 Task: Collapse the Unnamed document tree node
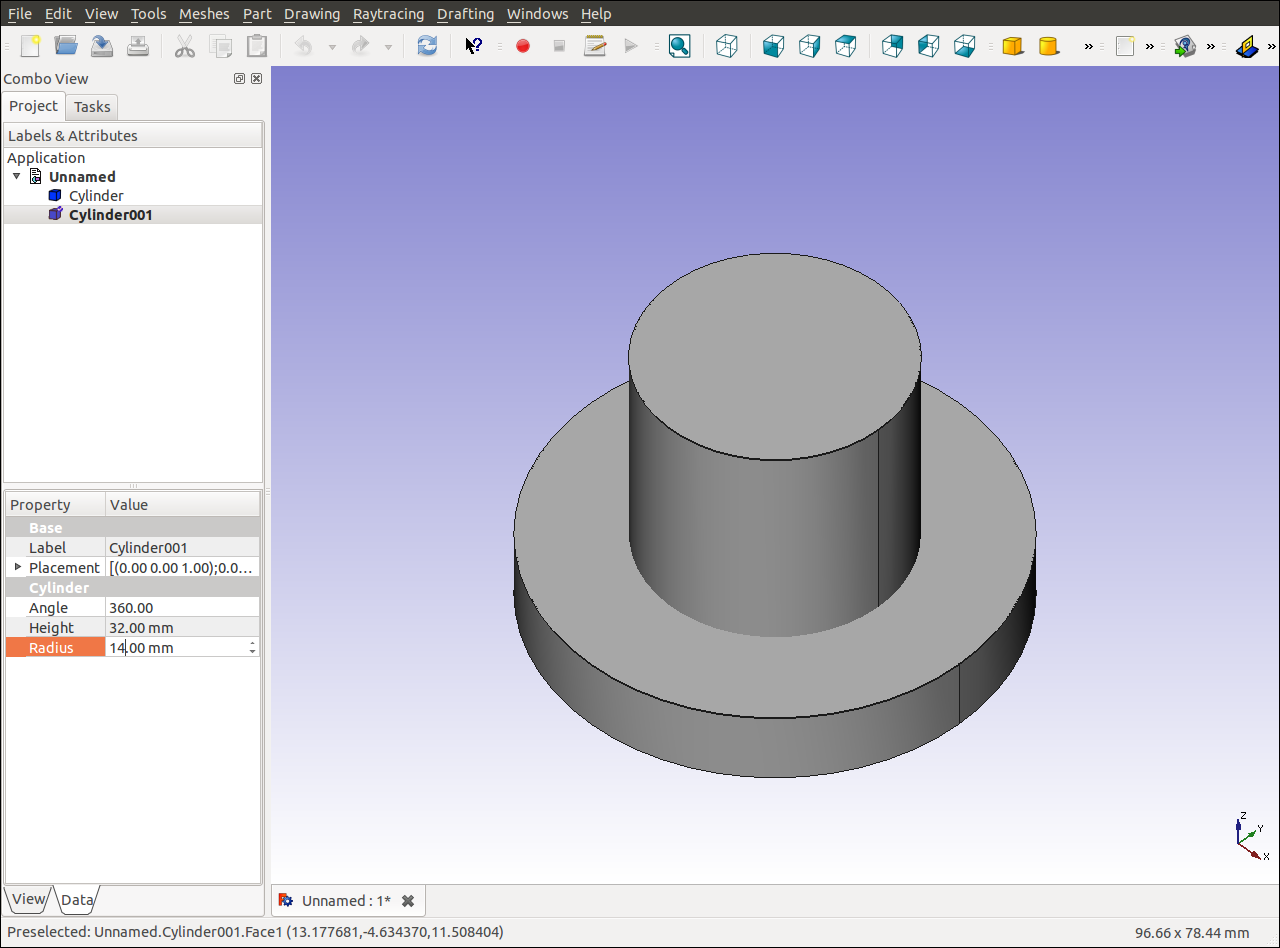point(17,176)
